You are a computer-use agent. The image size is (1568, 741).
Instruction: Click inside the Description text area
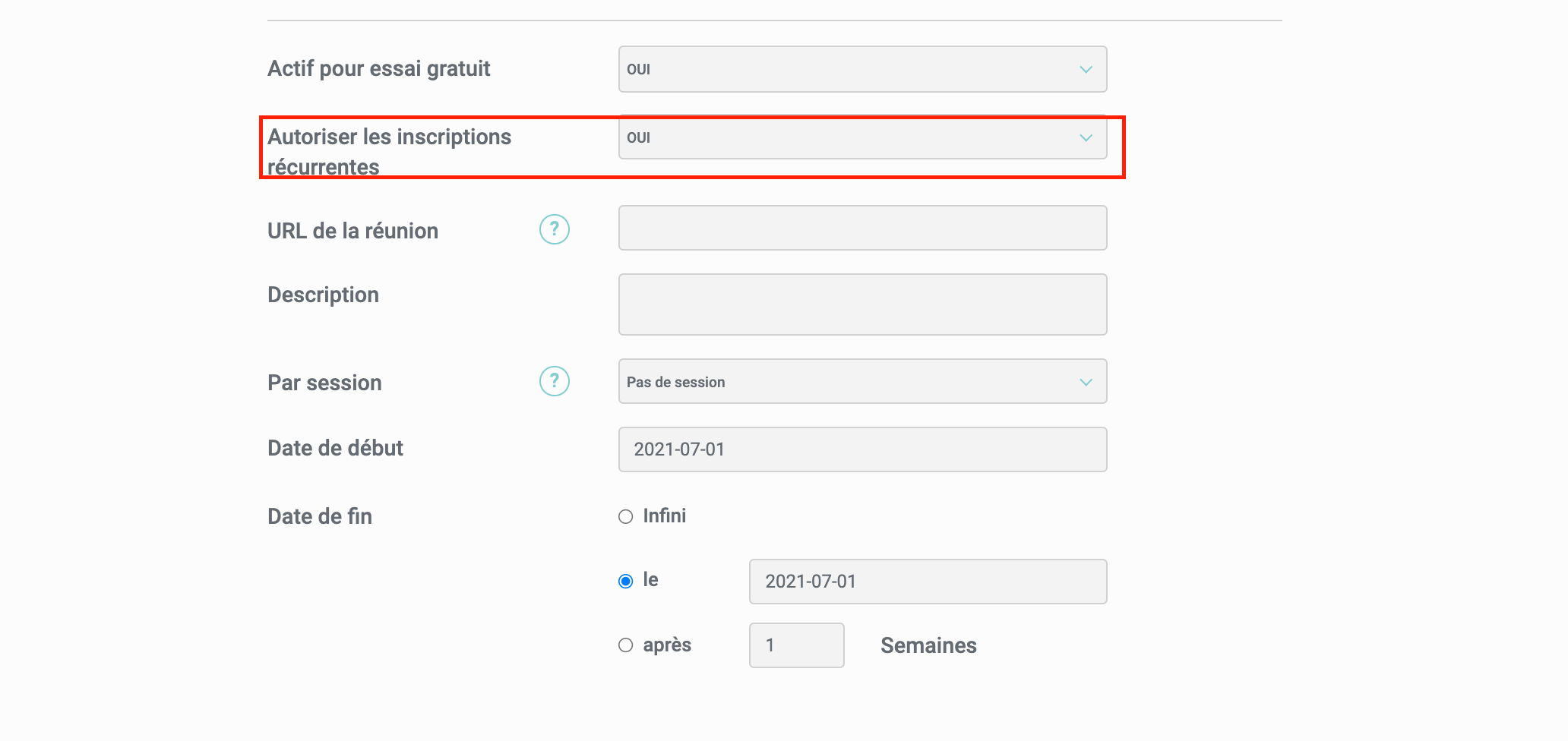pyautogui.click(x=862, y=304)
